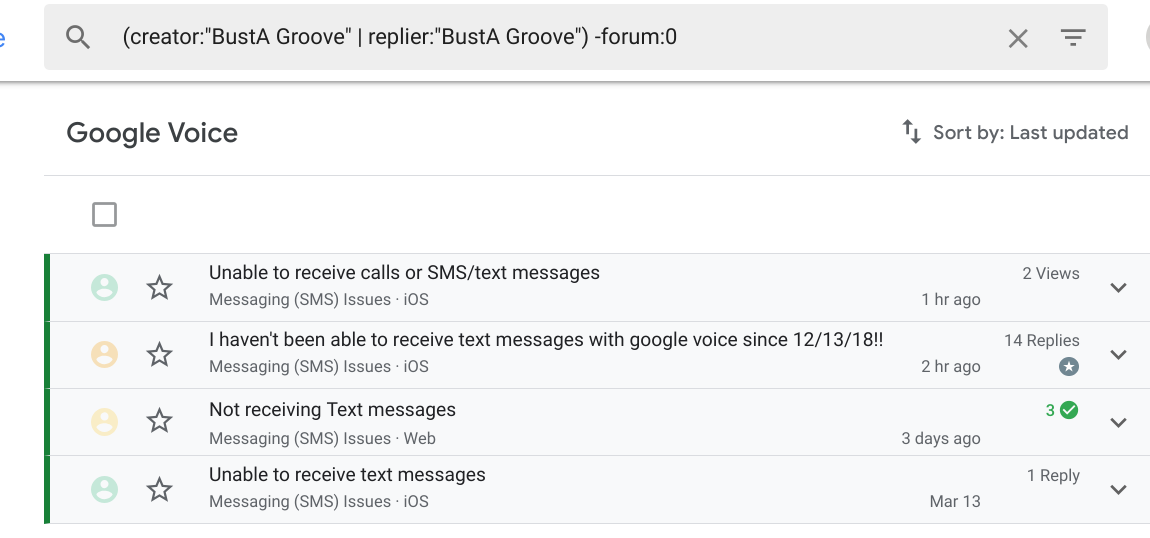Expand 'Unable to receive calls or SMS/text messages' thread

[x=1118, y=287]
